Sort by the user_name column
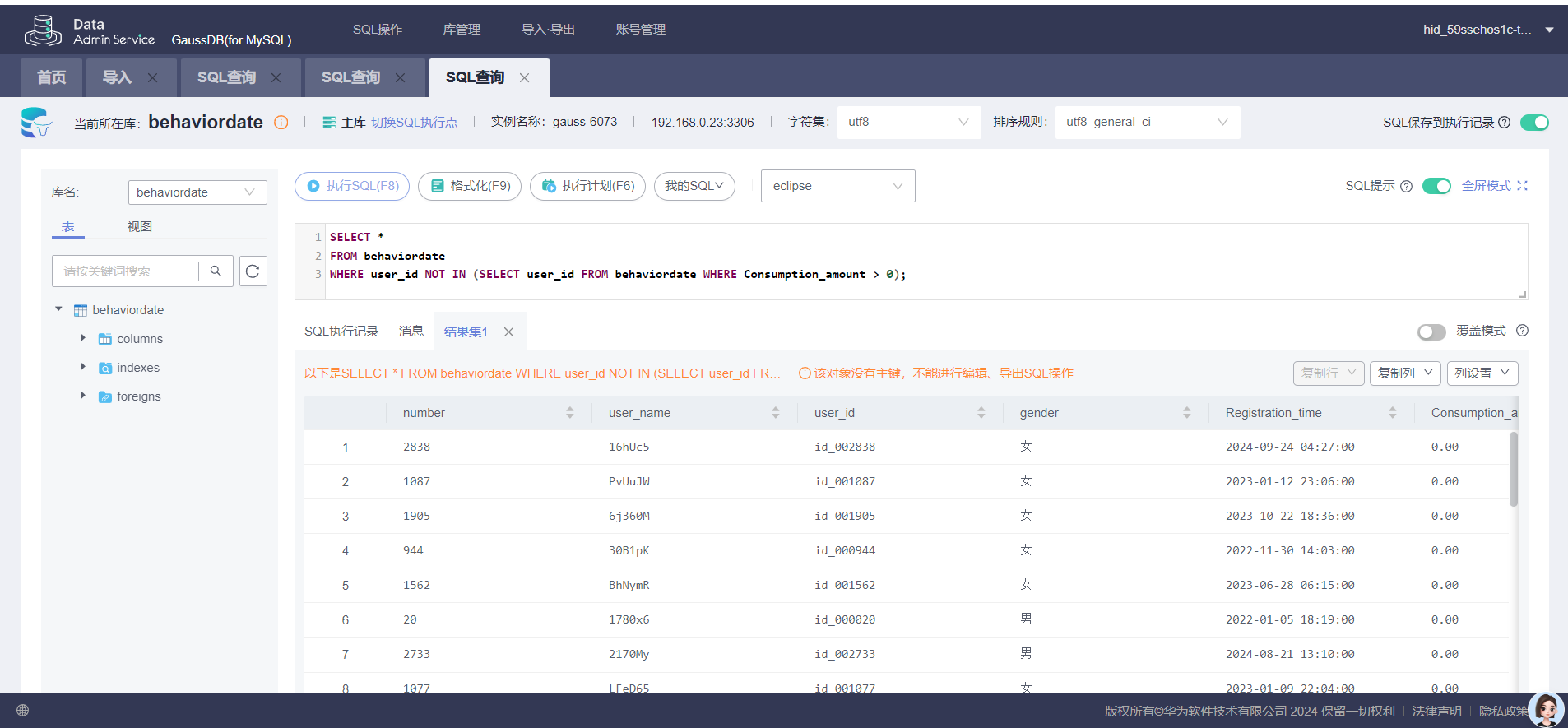This screenshot has height=728, width=1568. point(776,413)
